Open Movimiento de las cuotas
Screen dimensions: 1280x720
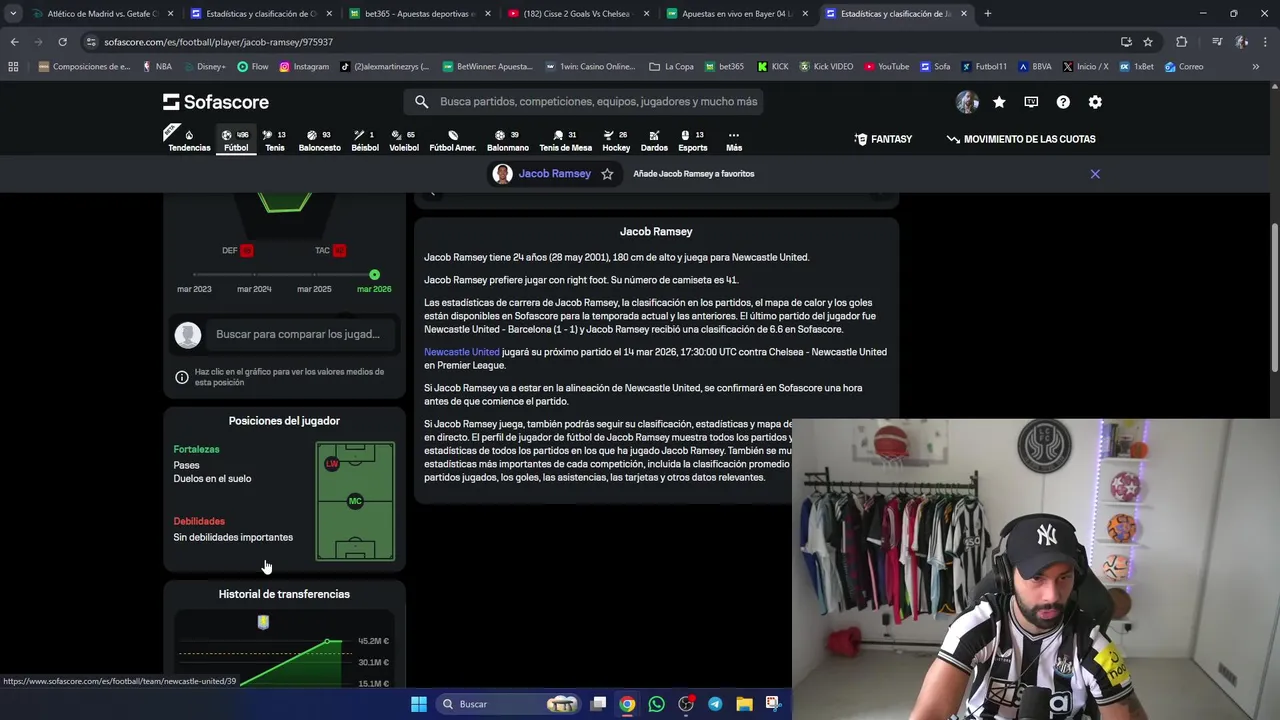click(x=1021, y=139)
